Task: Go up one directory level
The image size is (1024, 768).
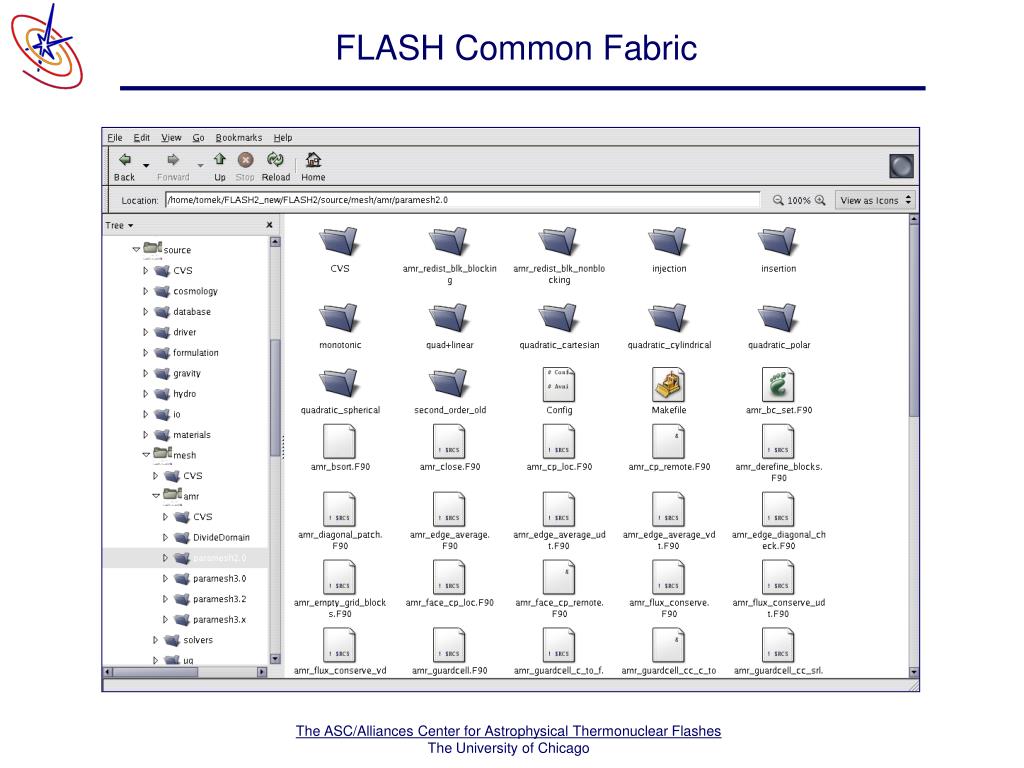Action: click(219, 167)
